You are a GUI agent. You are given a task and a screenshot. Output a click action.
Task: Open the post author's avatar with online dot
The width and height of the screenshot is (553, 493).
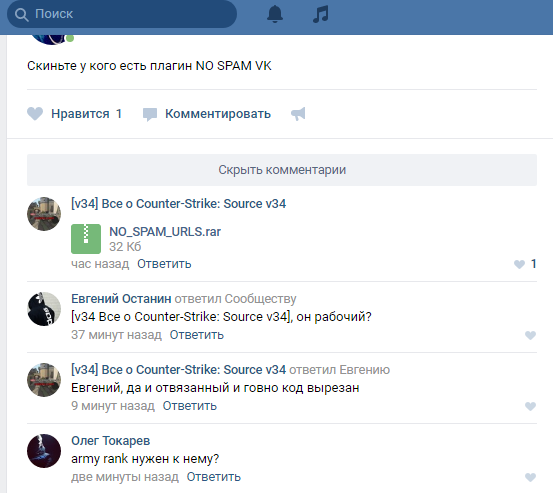(51, 39)
